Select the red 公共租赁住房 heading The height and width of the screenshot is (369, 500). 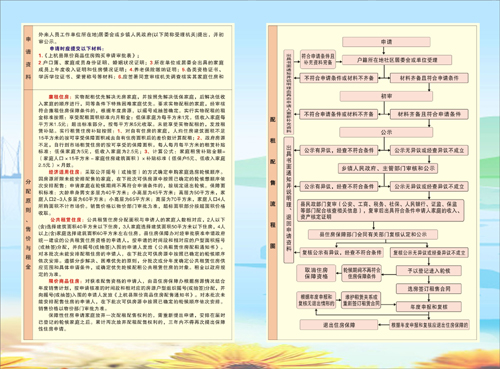(66, 220)
